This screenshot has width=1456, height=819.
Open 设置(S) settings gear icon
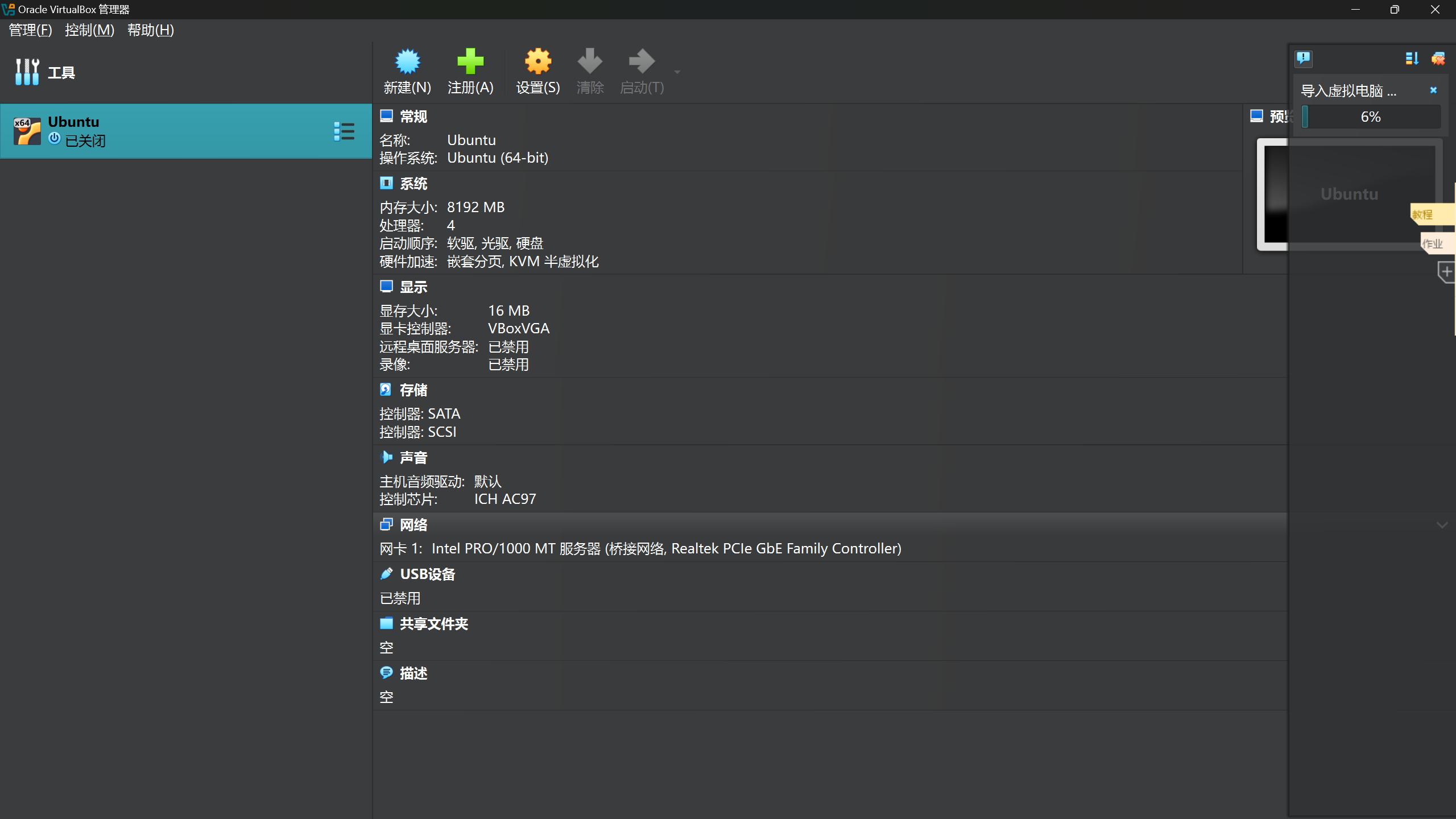pos(537,61)
